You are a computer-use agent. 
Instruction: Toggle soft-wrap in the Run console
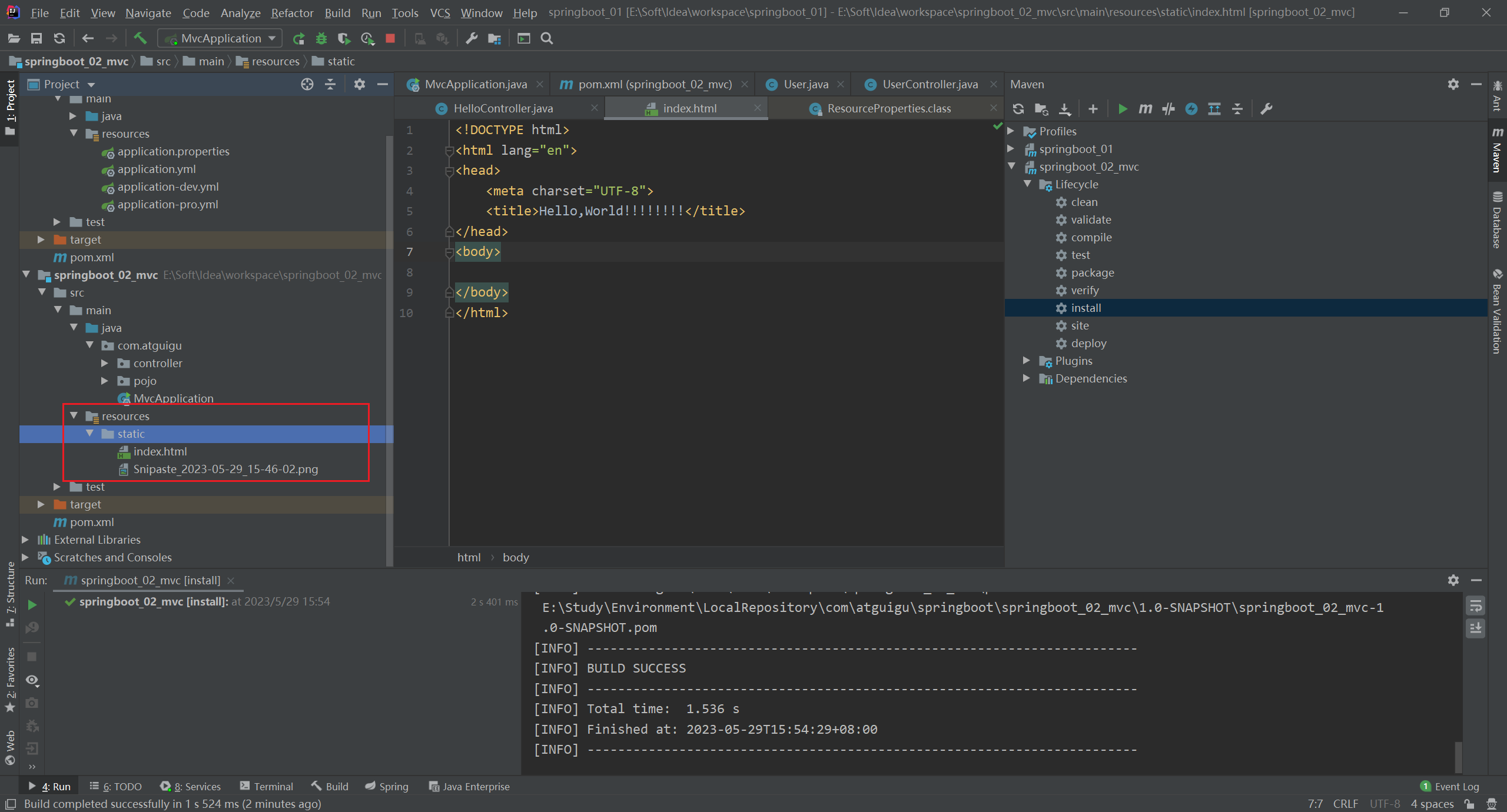point(1476,605)
